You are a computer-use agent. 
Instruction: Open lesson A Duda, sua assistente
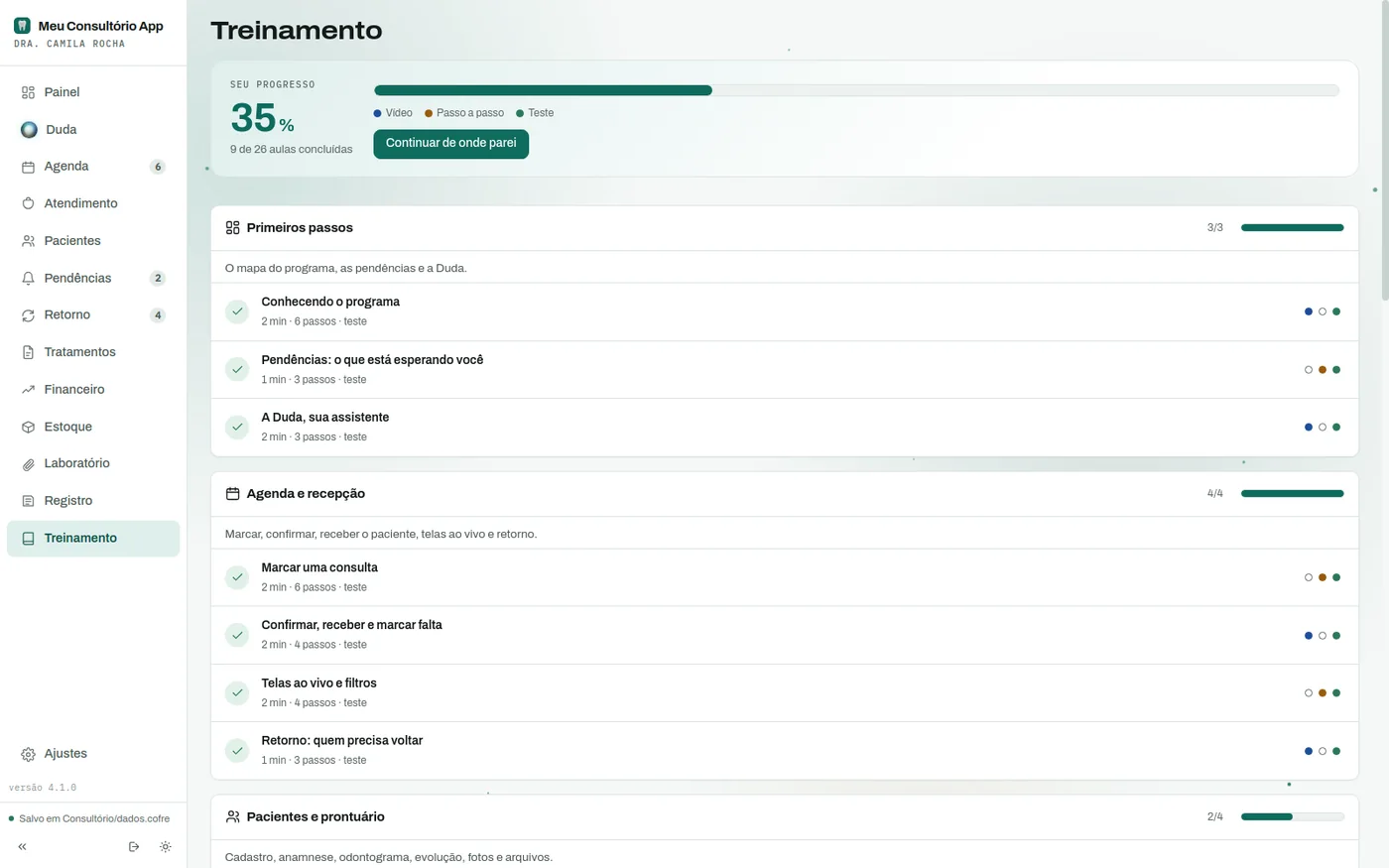point(785,428)
